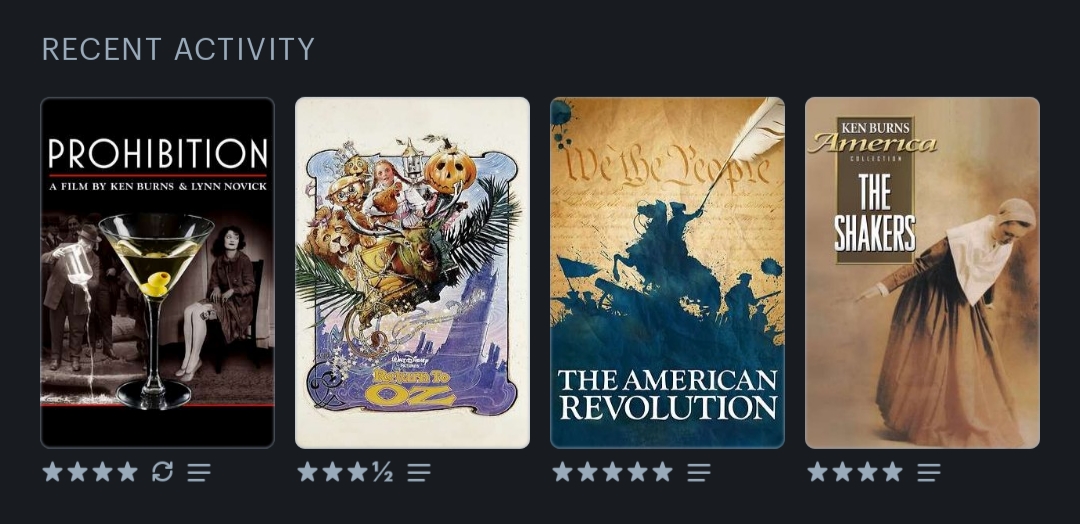Click the quill feather on American Revolution poster
The width and height of the screenshot is (1080, 524).
click(x=747, y=145)
